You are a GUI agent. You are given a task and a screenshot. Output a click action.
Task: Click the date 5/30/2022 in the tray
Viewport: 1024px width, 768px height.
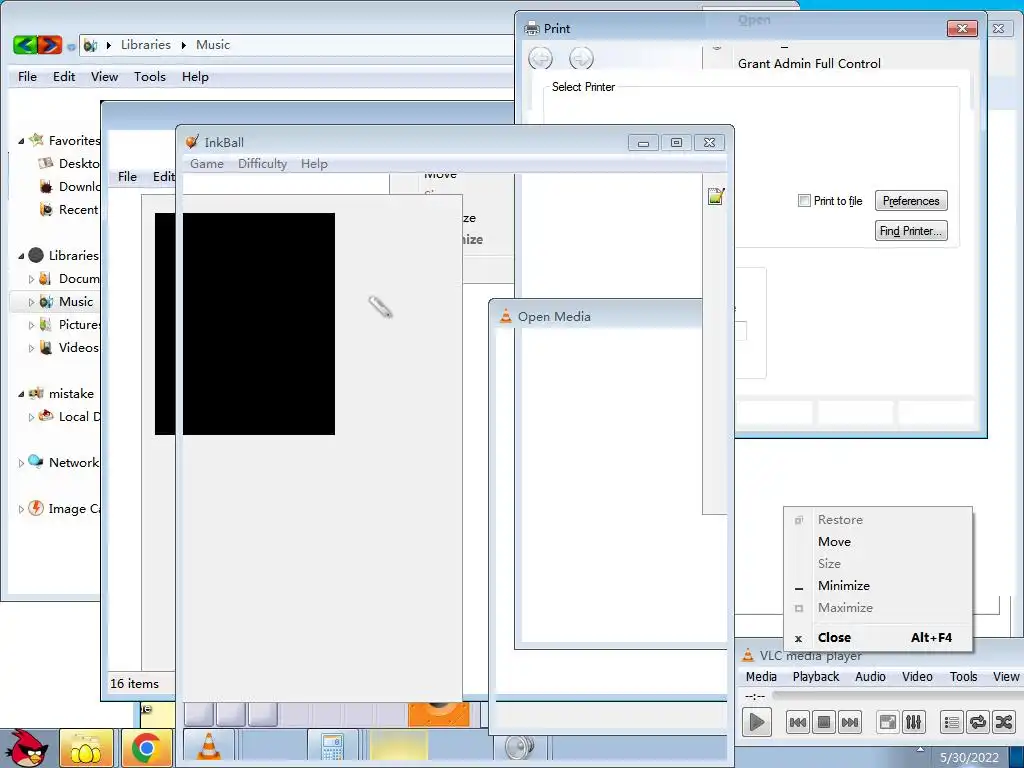click(x=969, y=758)
